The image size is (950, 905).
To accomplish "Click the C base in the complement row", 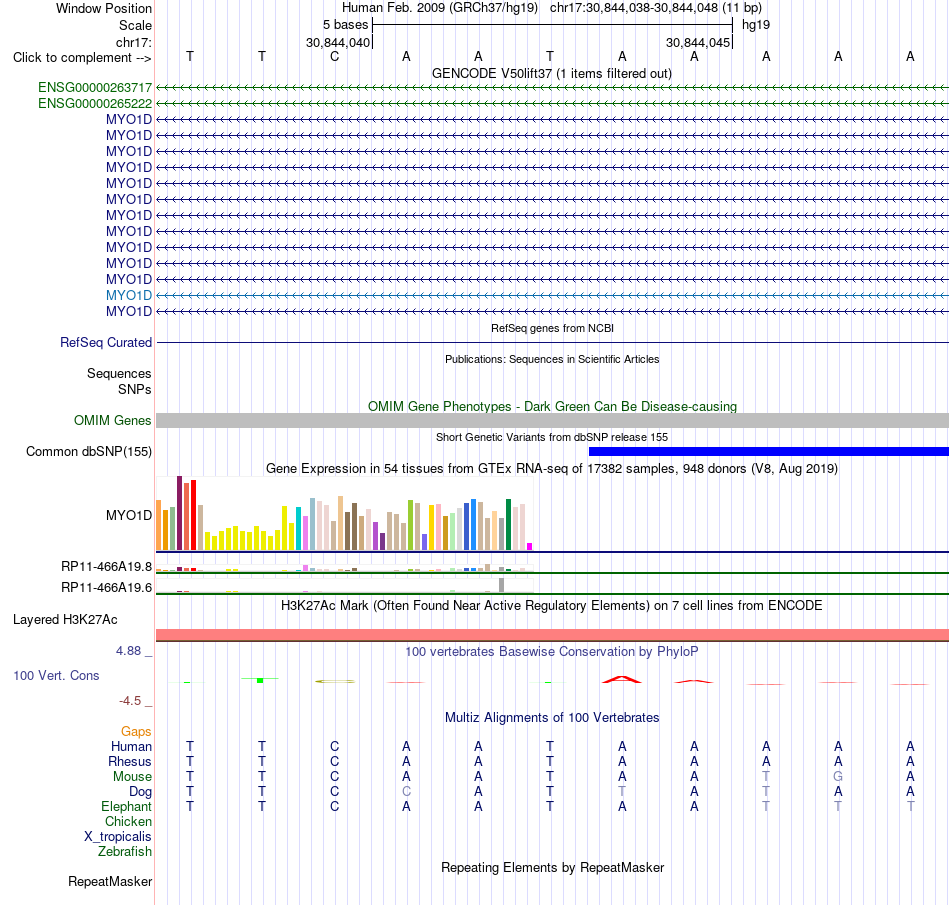I will click(334, 57).
